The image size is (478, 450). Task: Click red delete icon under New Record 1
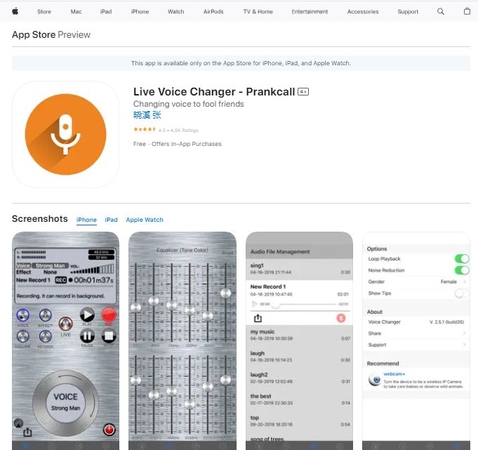[x=341, y=318]
